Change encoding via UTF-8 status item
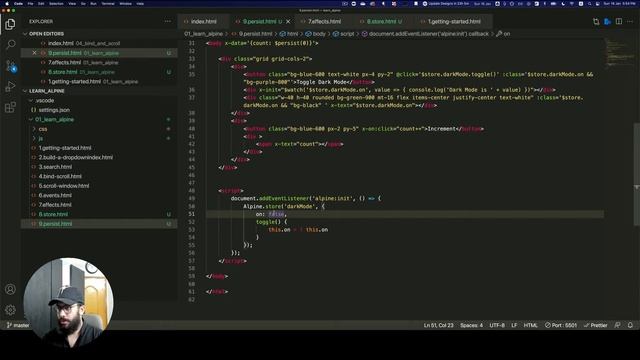The image size is (640, 360). click(x=497, y=325)
